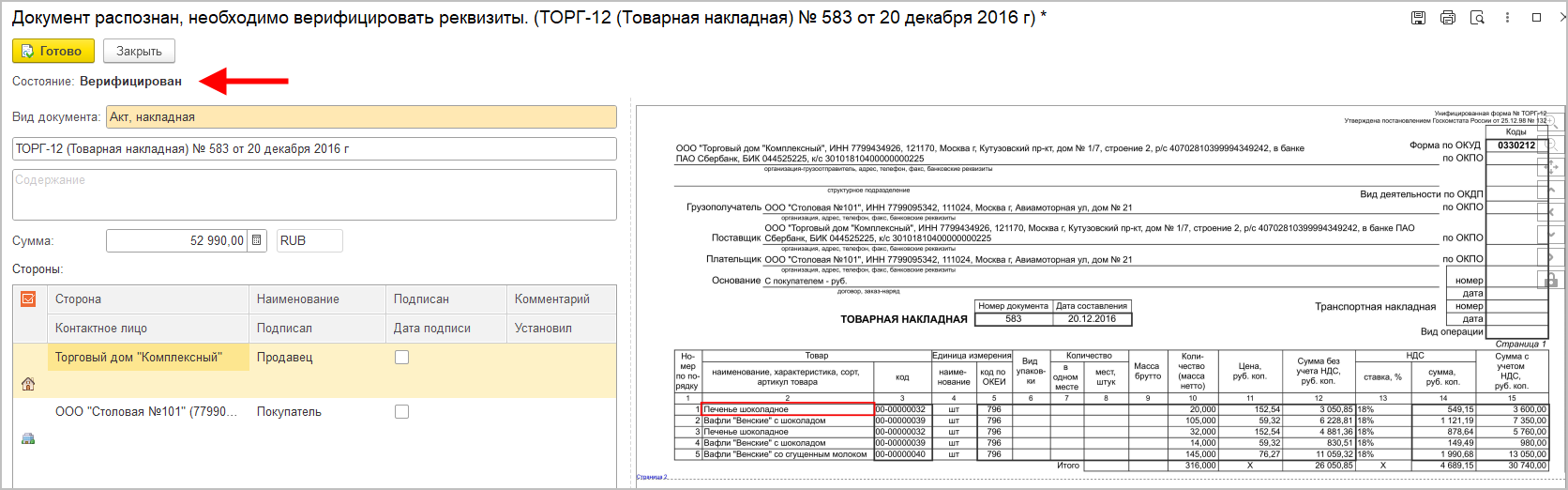Image resolution: width=1568 pixels, height=490 pixels.
Task: Click the sum 13 050,00 in the preview table
Action: tap(1528, 454)
